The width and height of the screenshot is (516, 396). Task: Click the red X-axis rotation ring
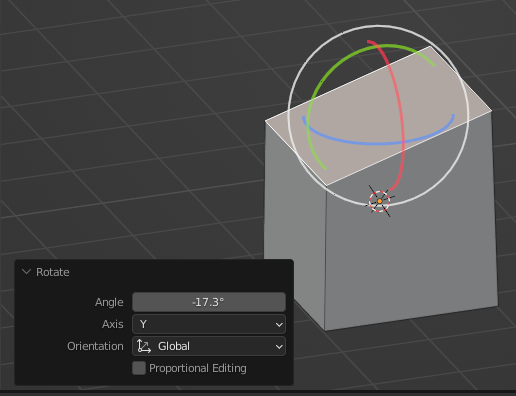pos(401,110)
